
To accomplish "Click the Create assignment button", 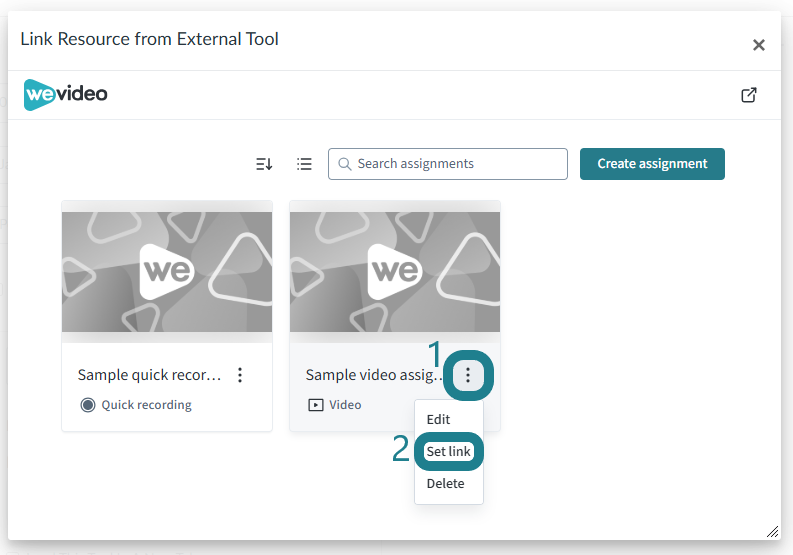I will click(652, 164).
